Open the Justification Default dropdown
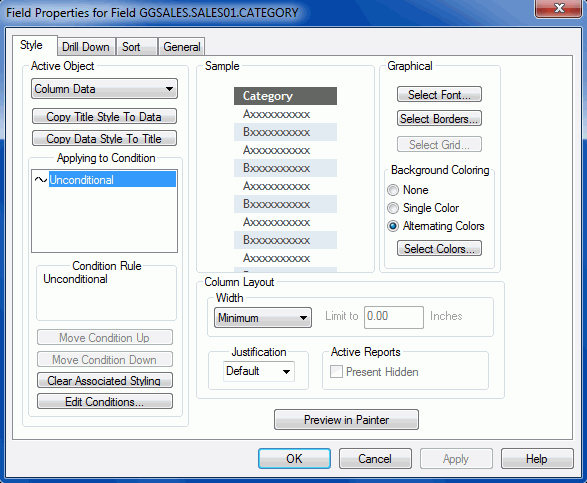 [x=259, y=371]
